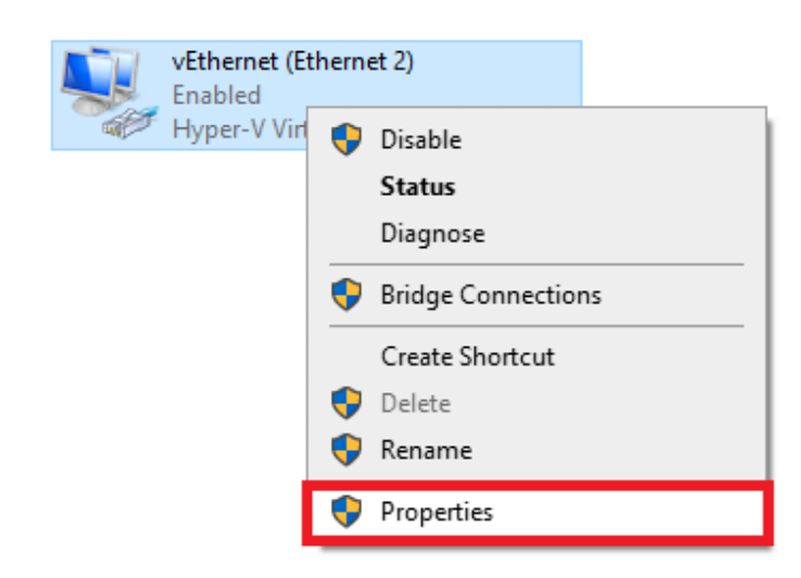
Task: Choose Disable from the context menu
Action: pyautogui.click(x=536, y=140)
